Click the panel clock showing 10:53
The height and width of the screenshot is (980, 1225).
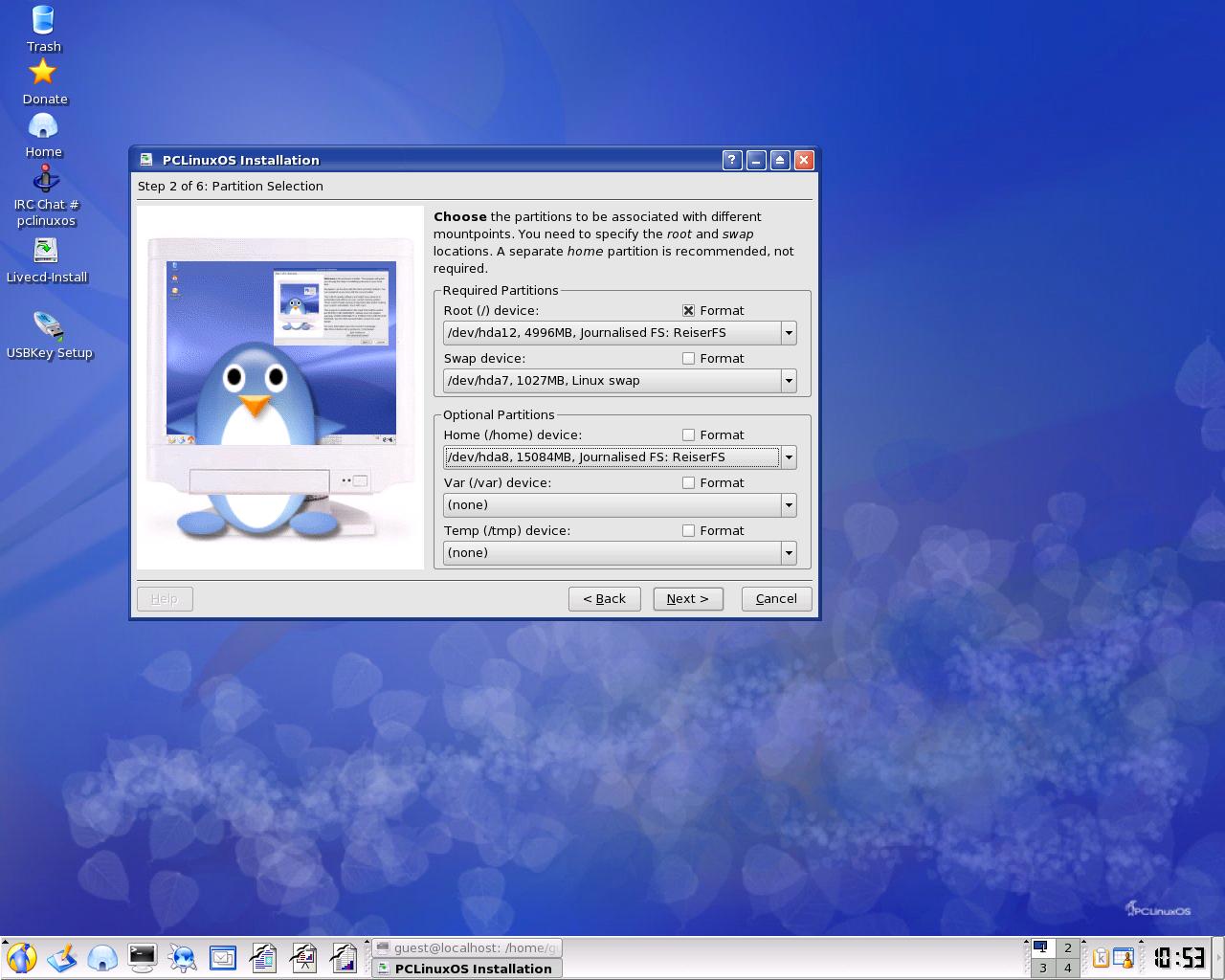1179,957
